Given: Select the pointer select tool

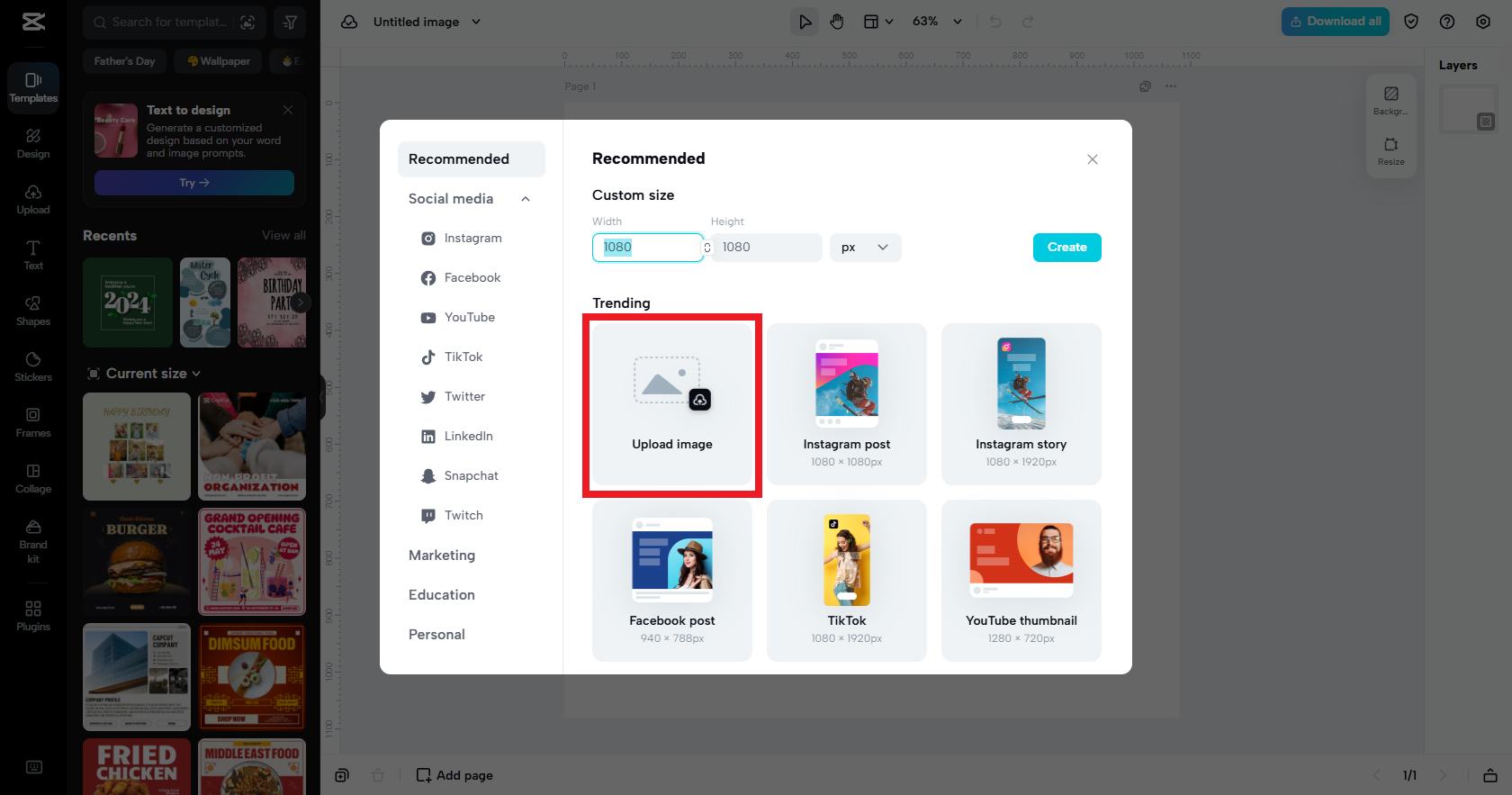Looking at the screenshot, I should point(805,22).
